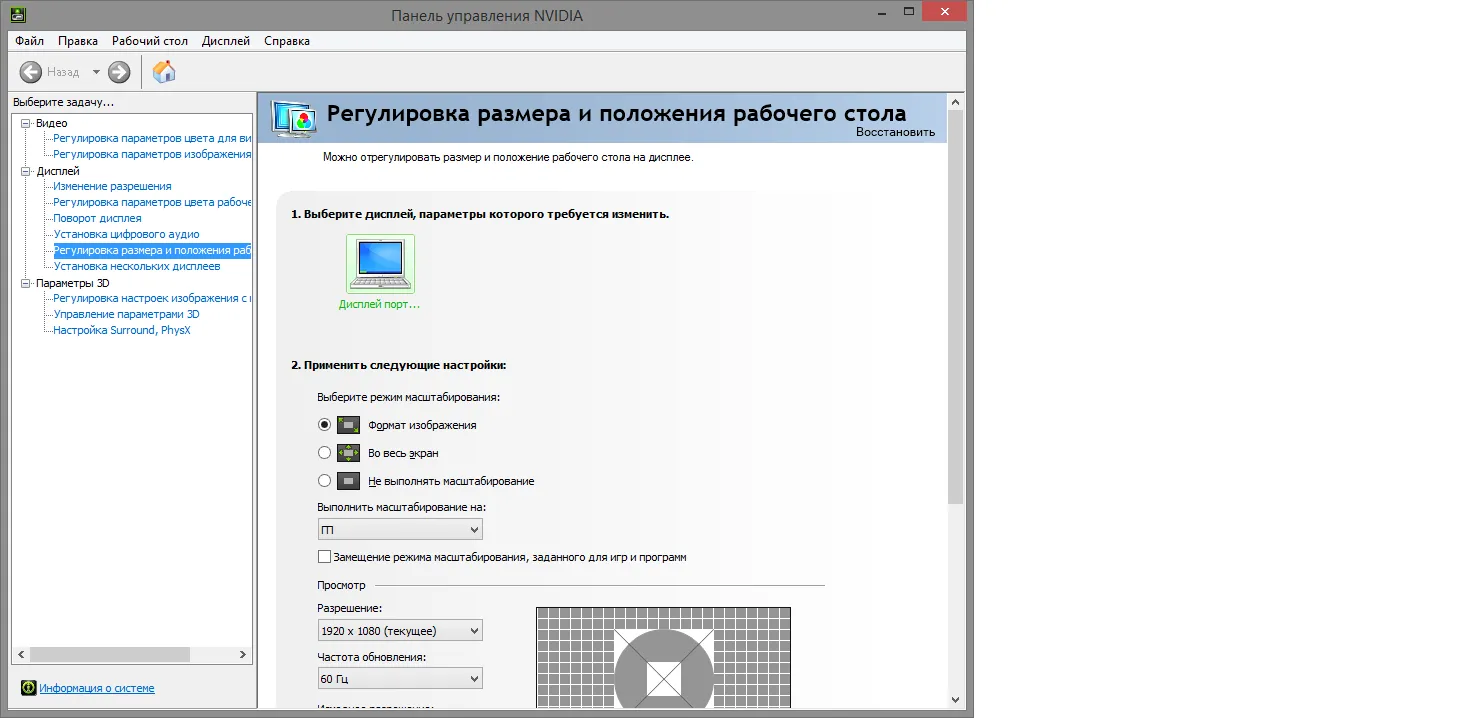Viewport: 1479px width, 718px height.
Task: Collapse the Дисплей tree node
Action: click(x=26, y=171)
